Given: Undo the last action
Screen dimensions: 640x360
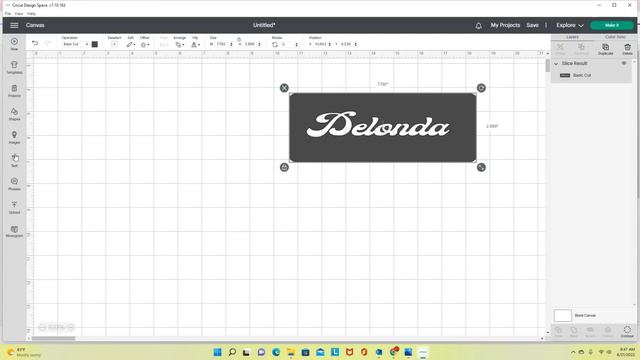Looking at the screenshot, I should coord(35,43).
